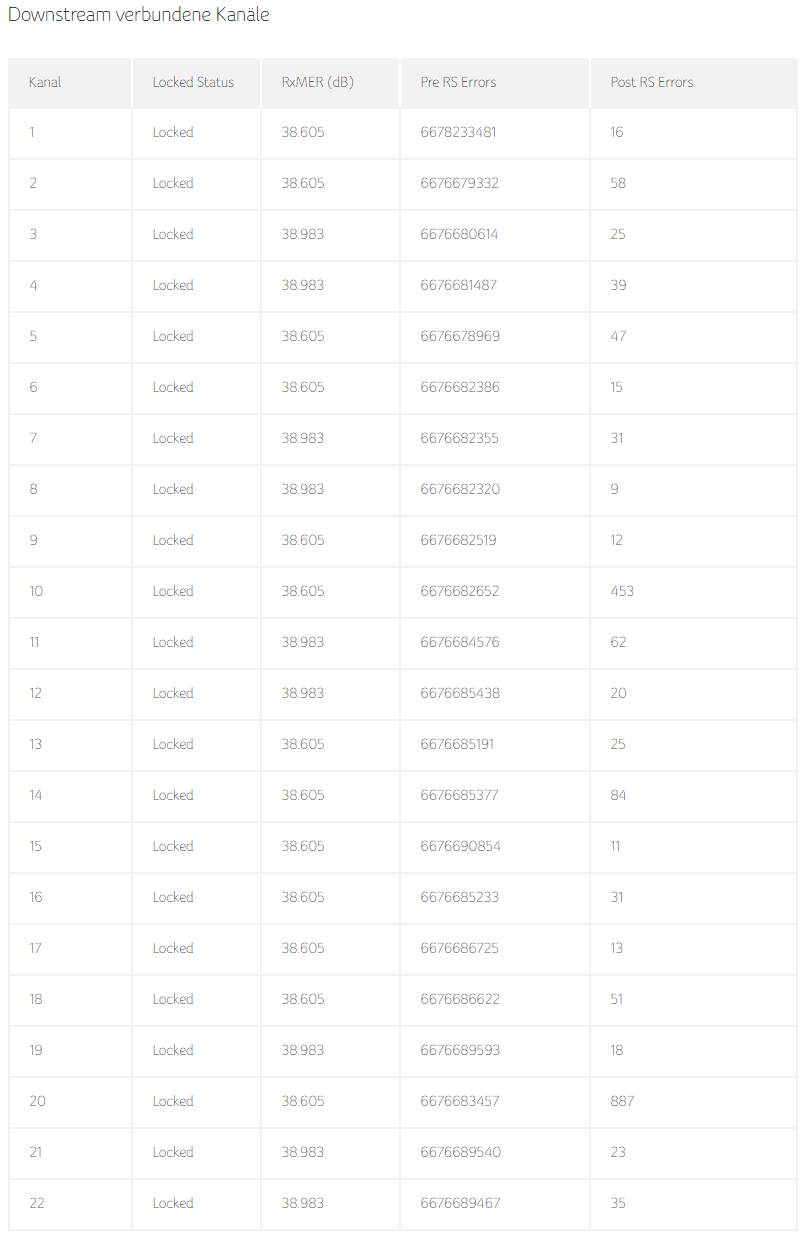This screenshot has height=1238, width=804.
Task: Click Post RS Errors value 453
Action: (622, 591)
